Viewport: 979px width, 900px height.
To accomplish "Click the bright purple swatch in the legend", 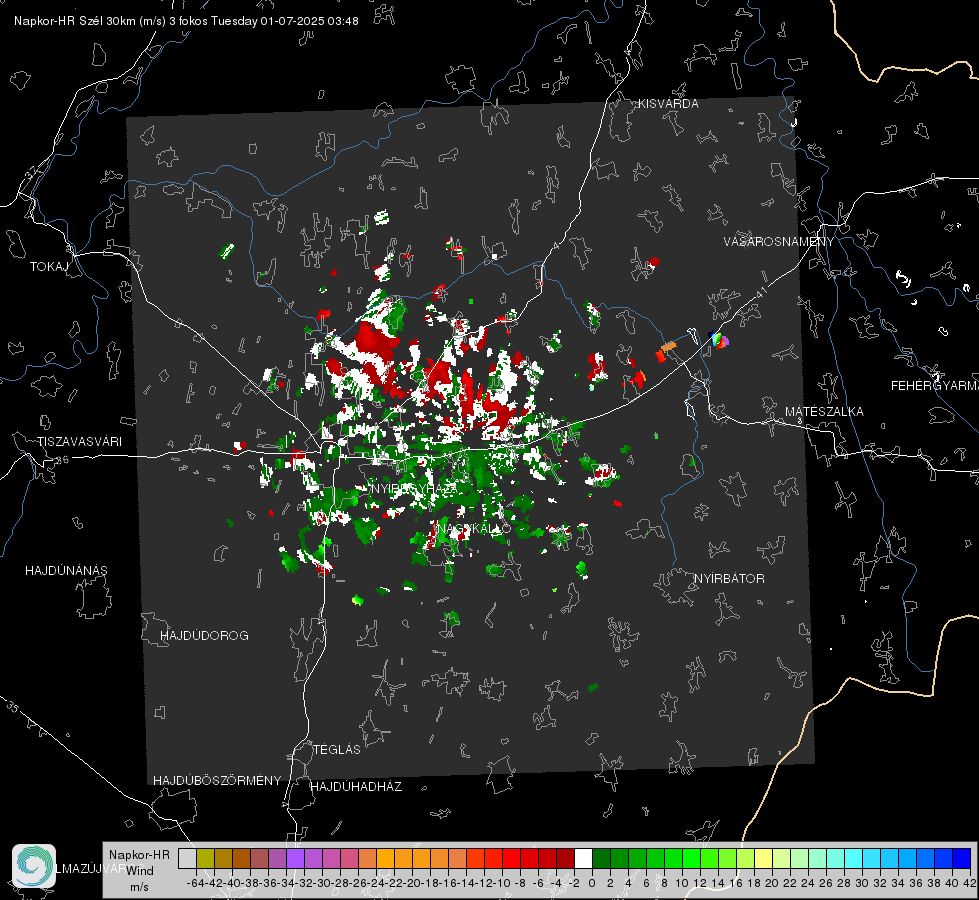I will 295,858.
